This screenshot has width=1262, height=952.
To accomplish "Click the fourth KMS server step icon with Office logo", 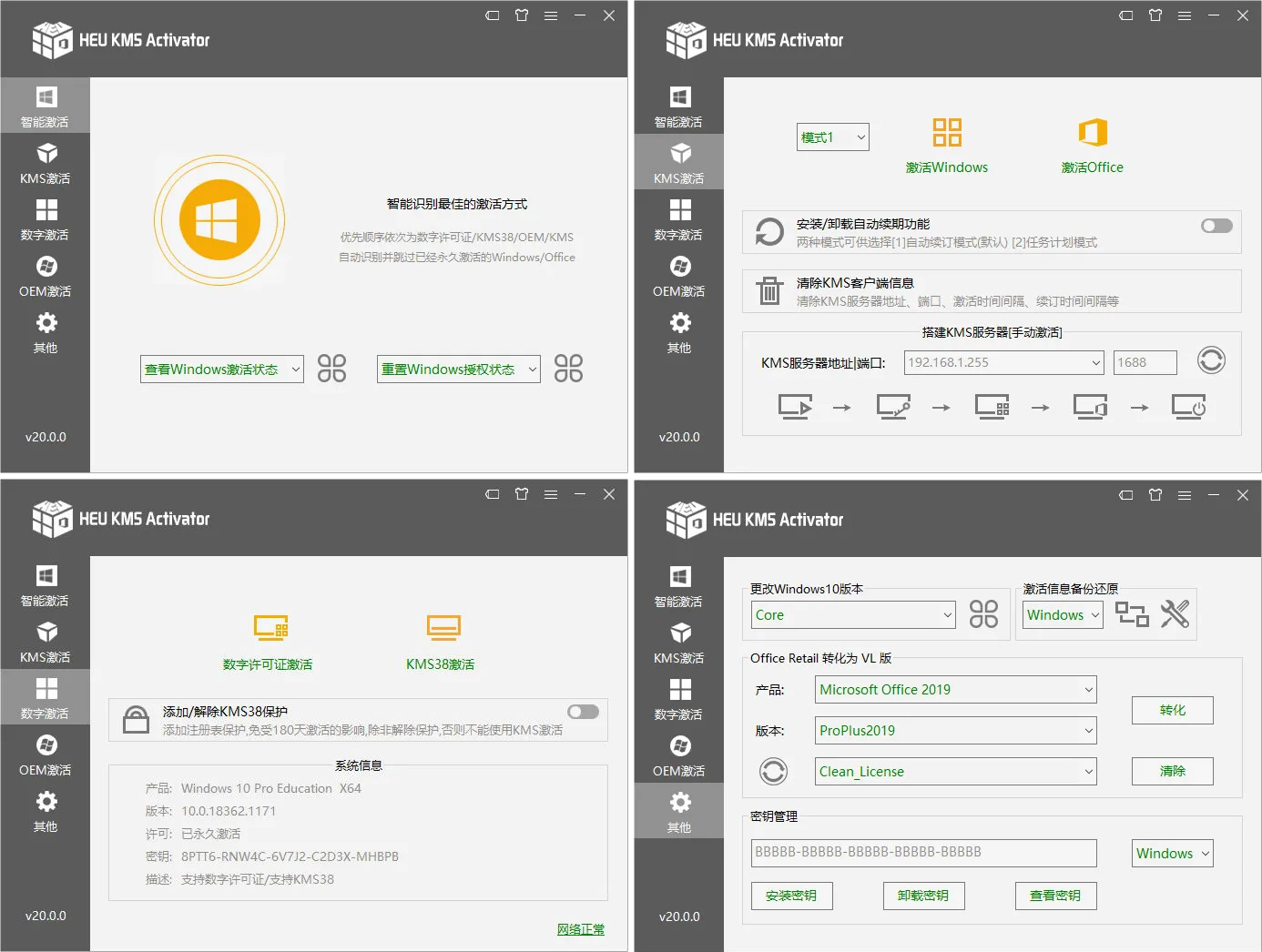I will (1090, 406).
